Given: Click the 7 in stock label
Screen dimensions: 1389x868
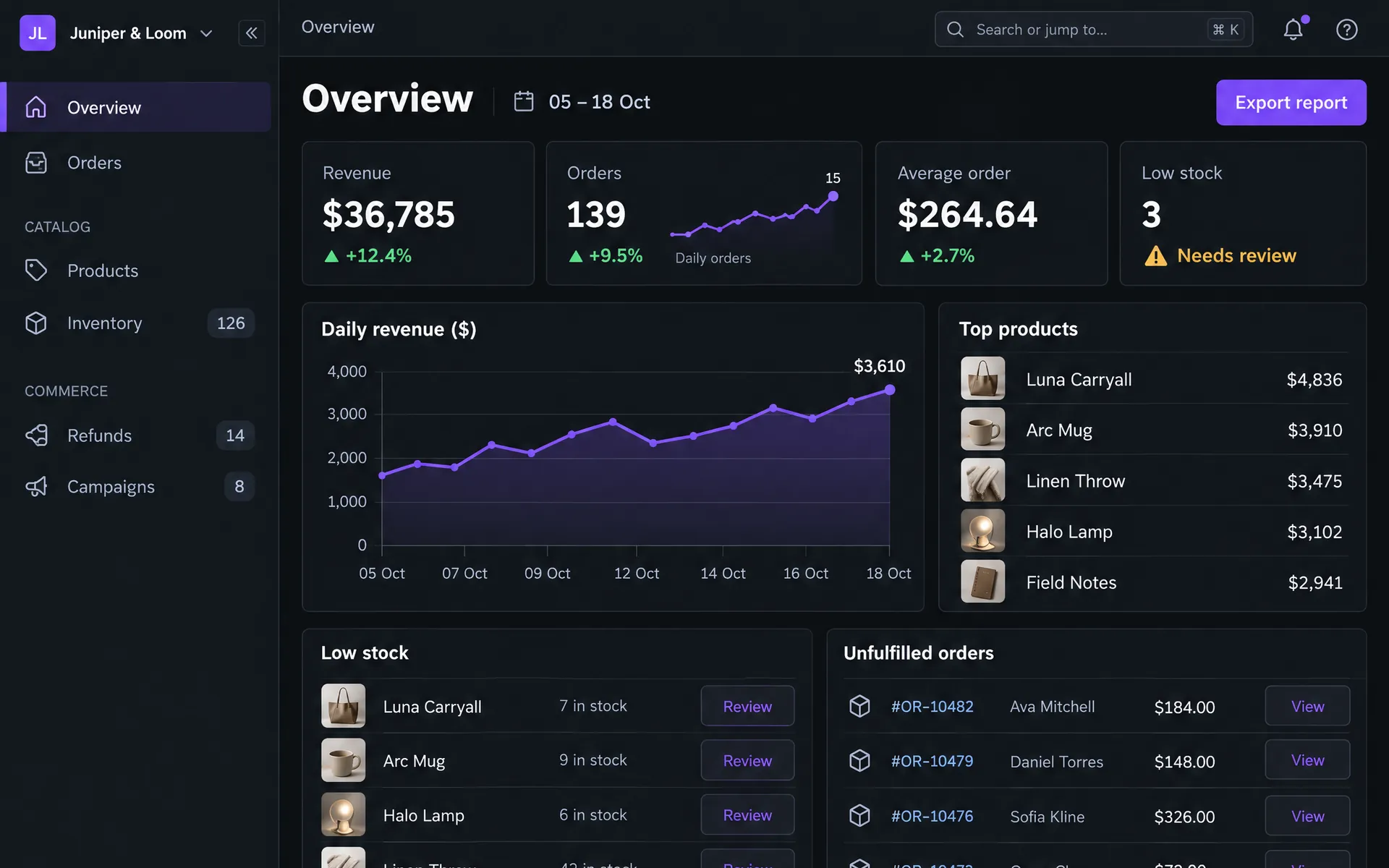Looking at the screenshot, I should [592, 706].
